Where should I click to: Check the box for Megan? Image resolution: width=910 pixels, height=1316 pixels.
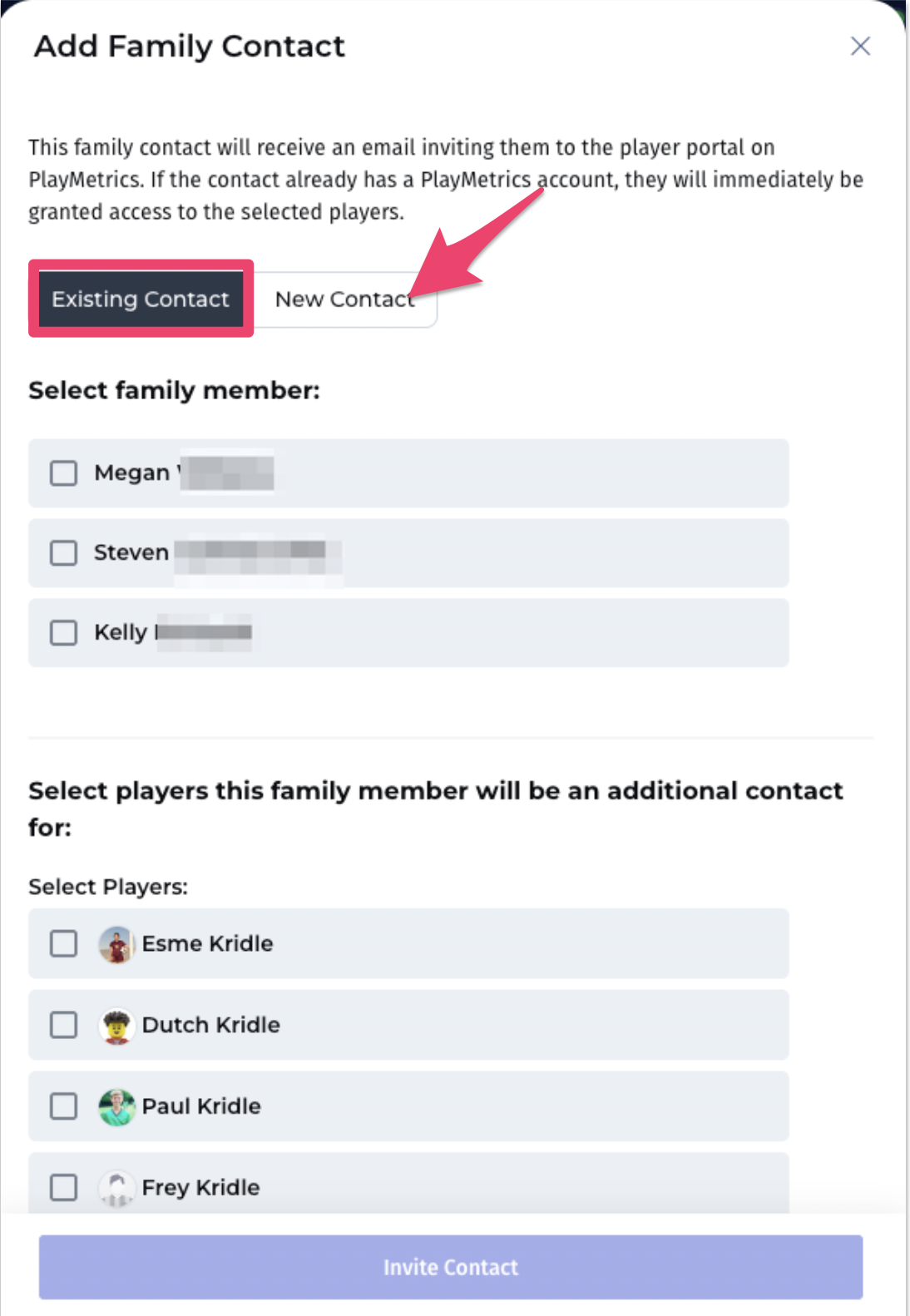(x=63, y=473)
